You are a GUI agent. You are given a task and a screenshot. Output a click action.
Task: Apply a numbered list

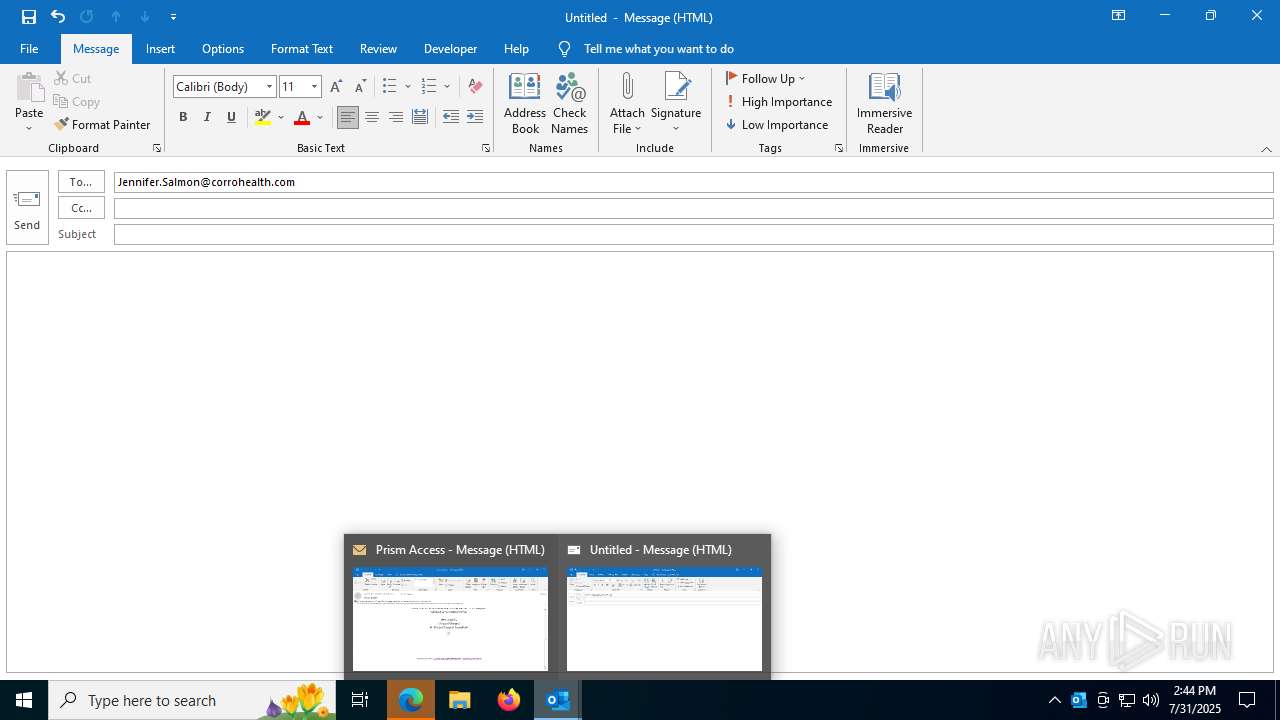click(x=429, y=86)
